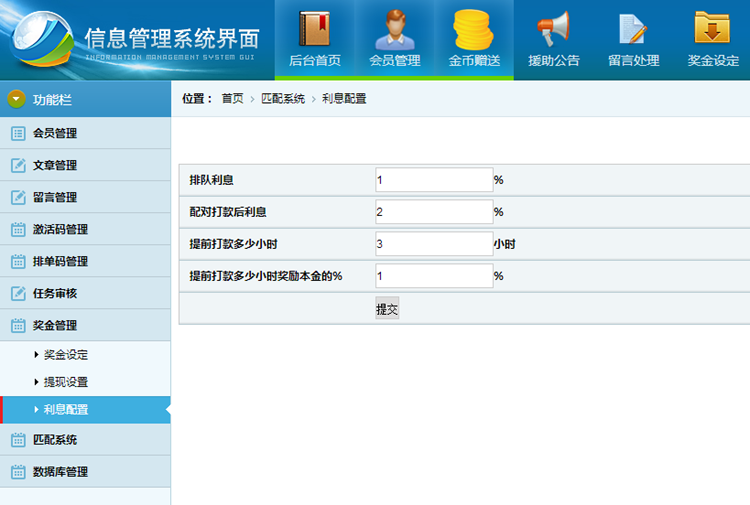
Task: Select 提现设置 submenu item
Action: pyautogui.click(x=66, y=382)
